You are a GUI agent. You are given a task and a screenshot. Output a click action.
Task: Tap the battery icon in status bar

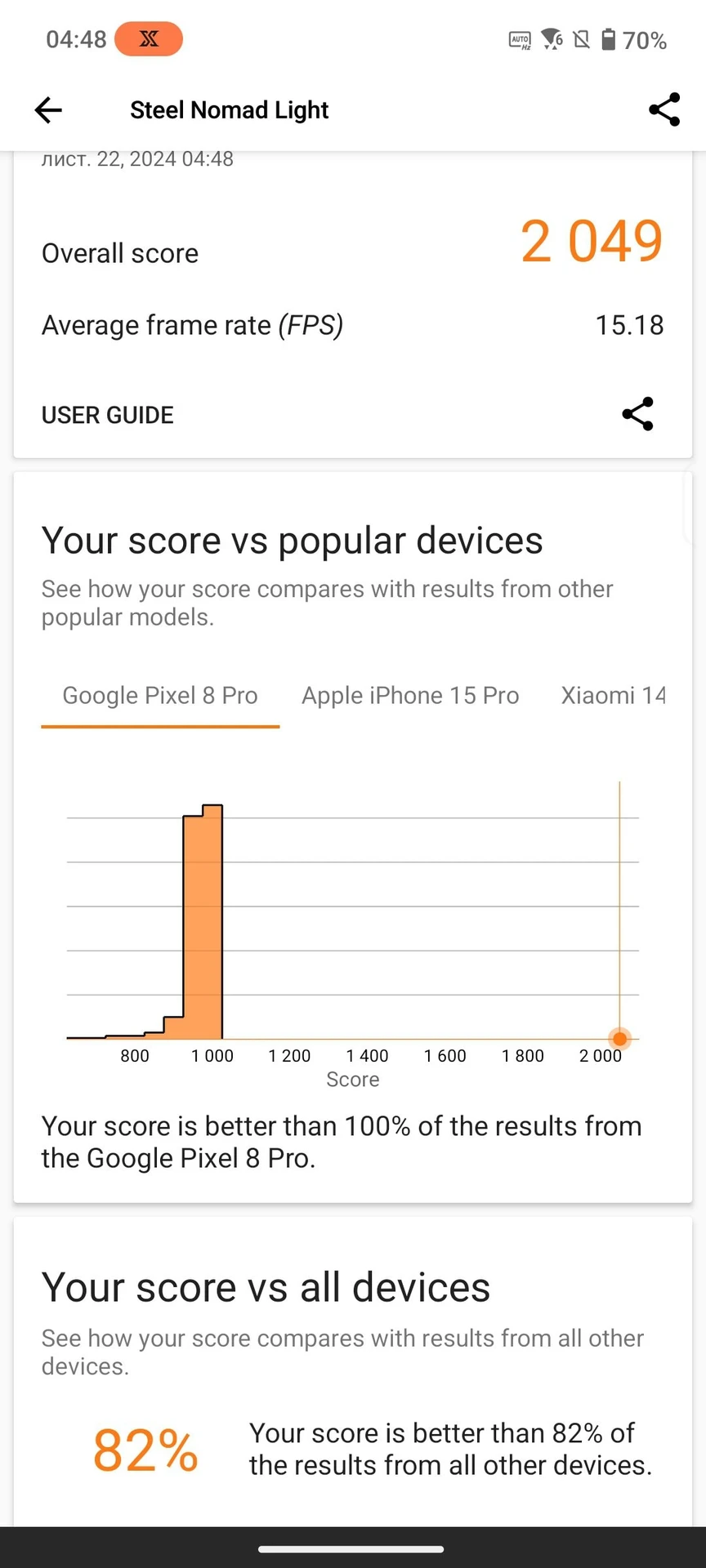coord(608,39)
